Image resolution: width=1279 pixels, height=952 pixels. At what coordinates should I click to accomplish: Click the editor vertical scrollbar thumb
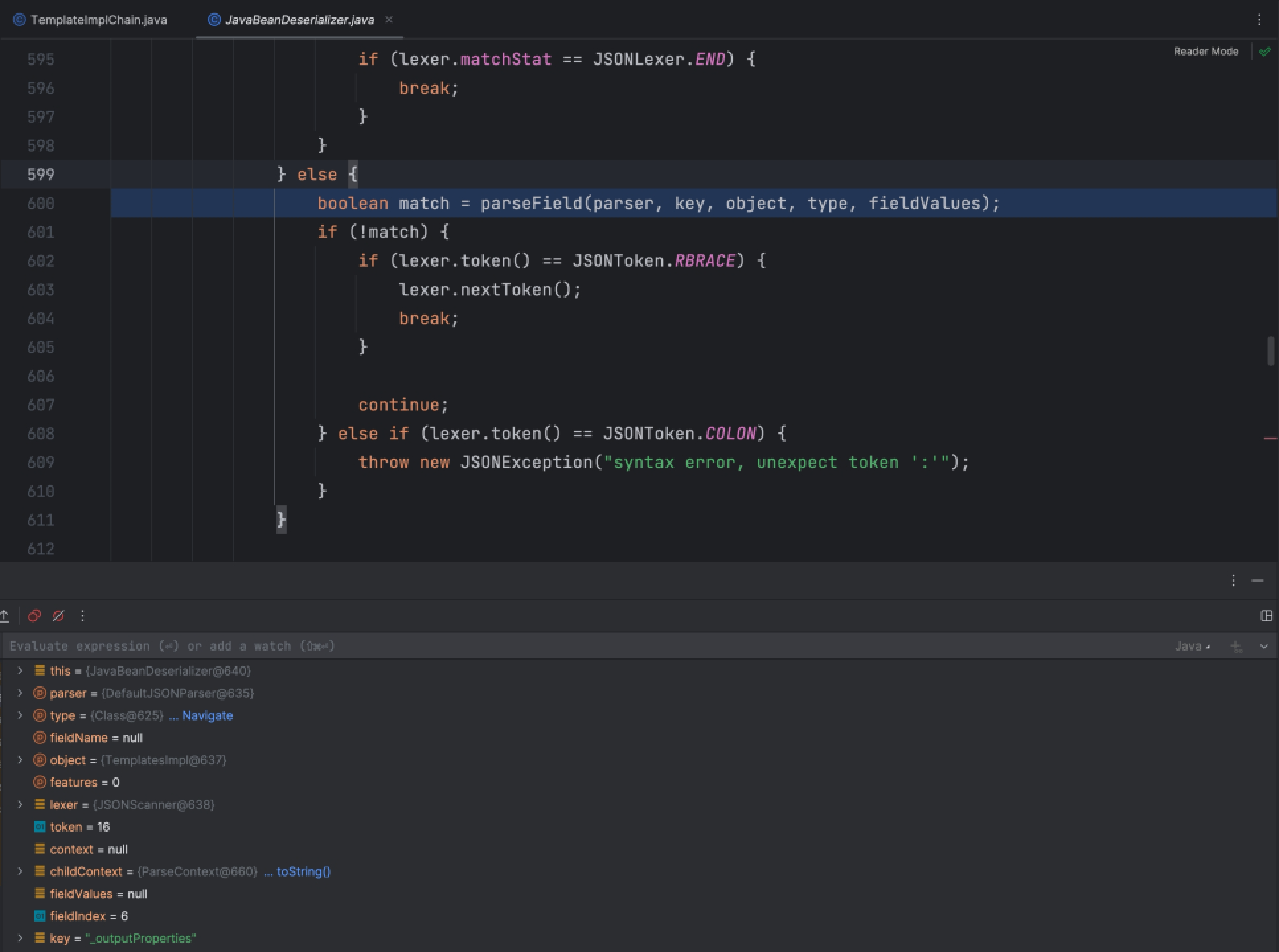(1270, 351)
